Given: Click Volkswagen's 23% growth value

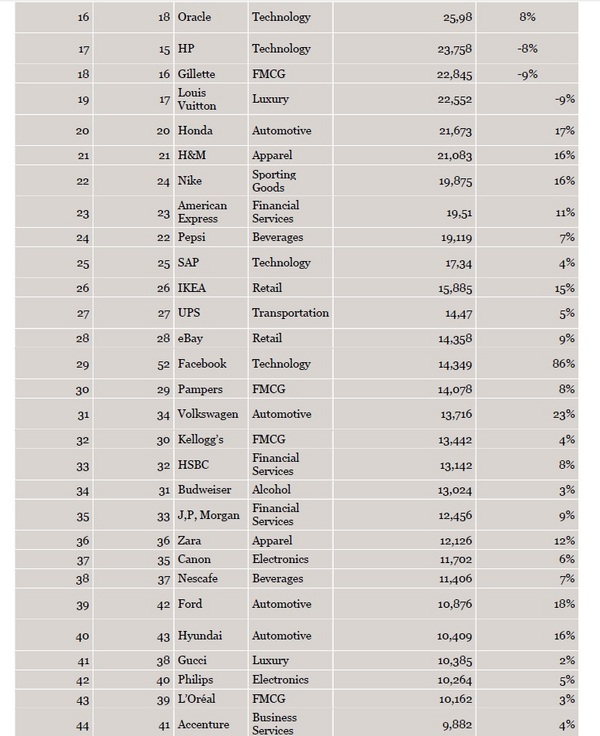Looking at the screenshot, I should pyautogui.click(x=563, y=414).
